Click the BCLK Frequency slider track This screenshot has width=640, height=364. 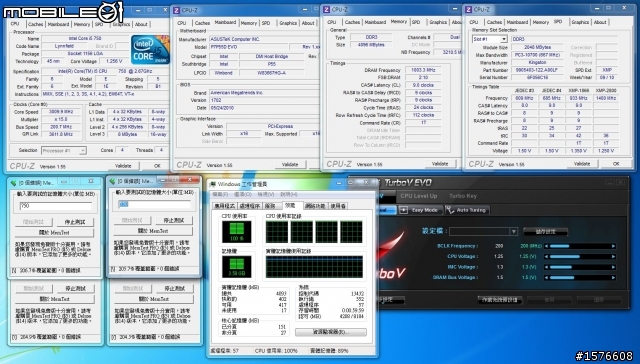coord(580,246)
